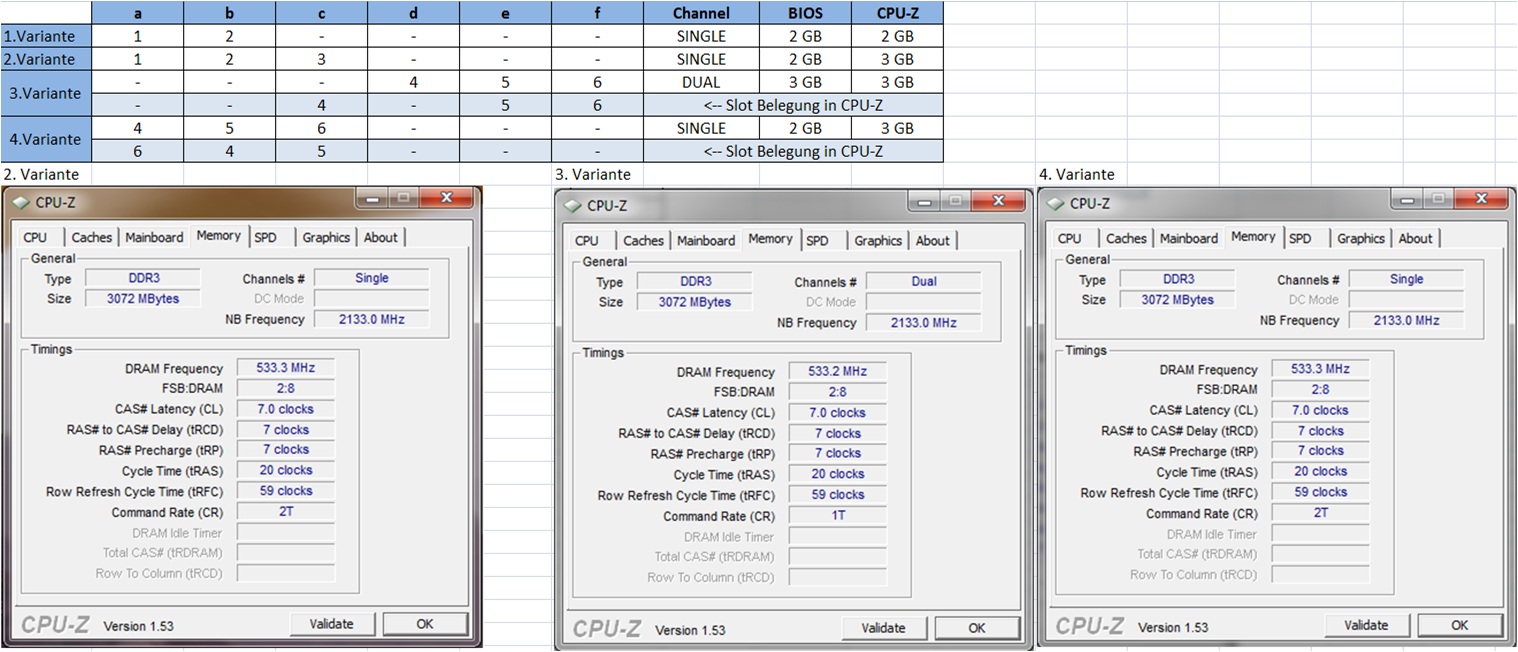Select column header cell 'f'

click(597, 13)
